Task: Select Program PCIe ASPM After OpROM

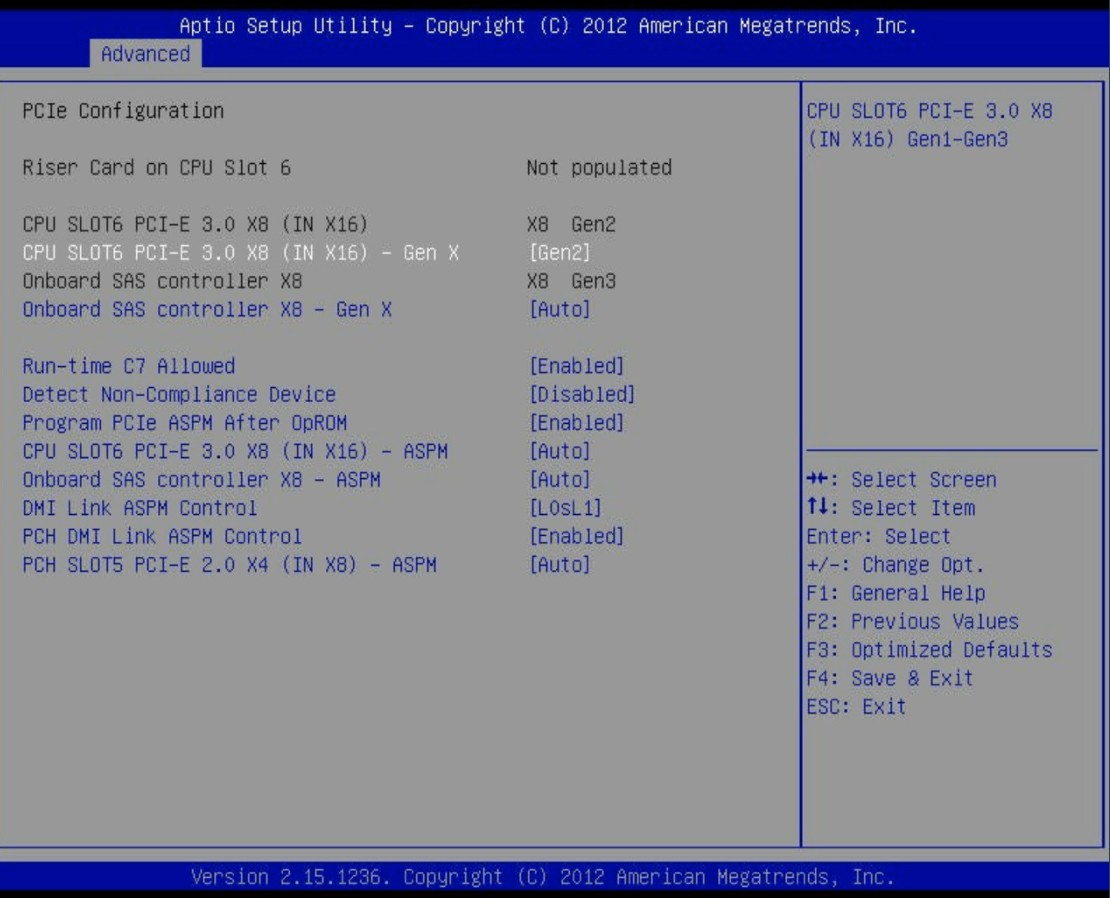Action: point(185,422)
